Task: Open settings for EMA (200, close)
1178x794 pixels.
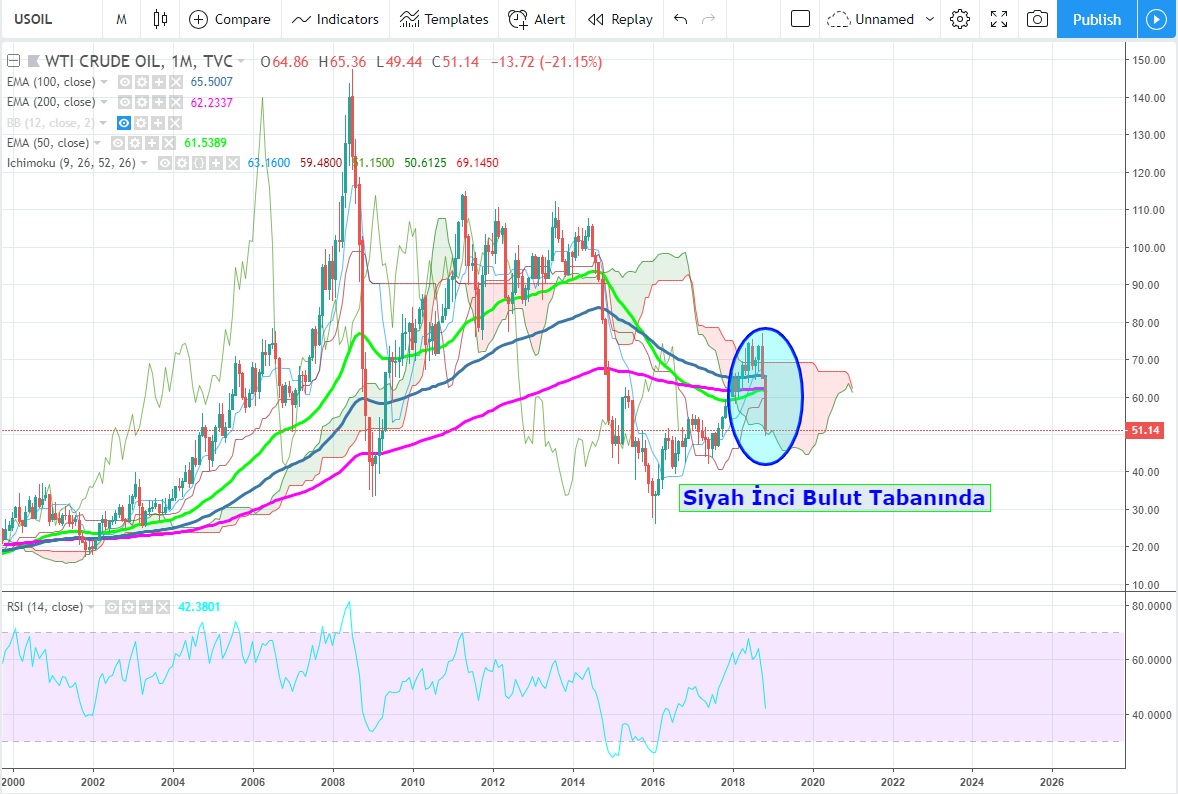Action: tap(140, 102)
